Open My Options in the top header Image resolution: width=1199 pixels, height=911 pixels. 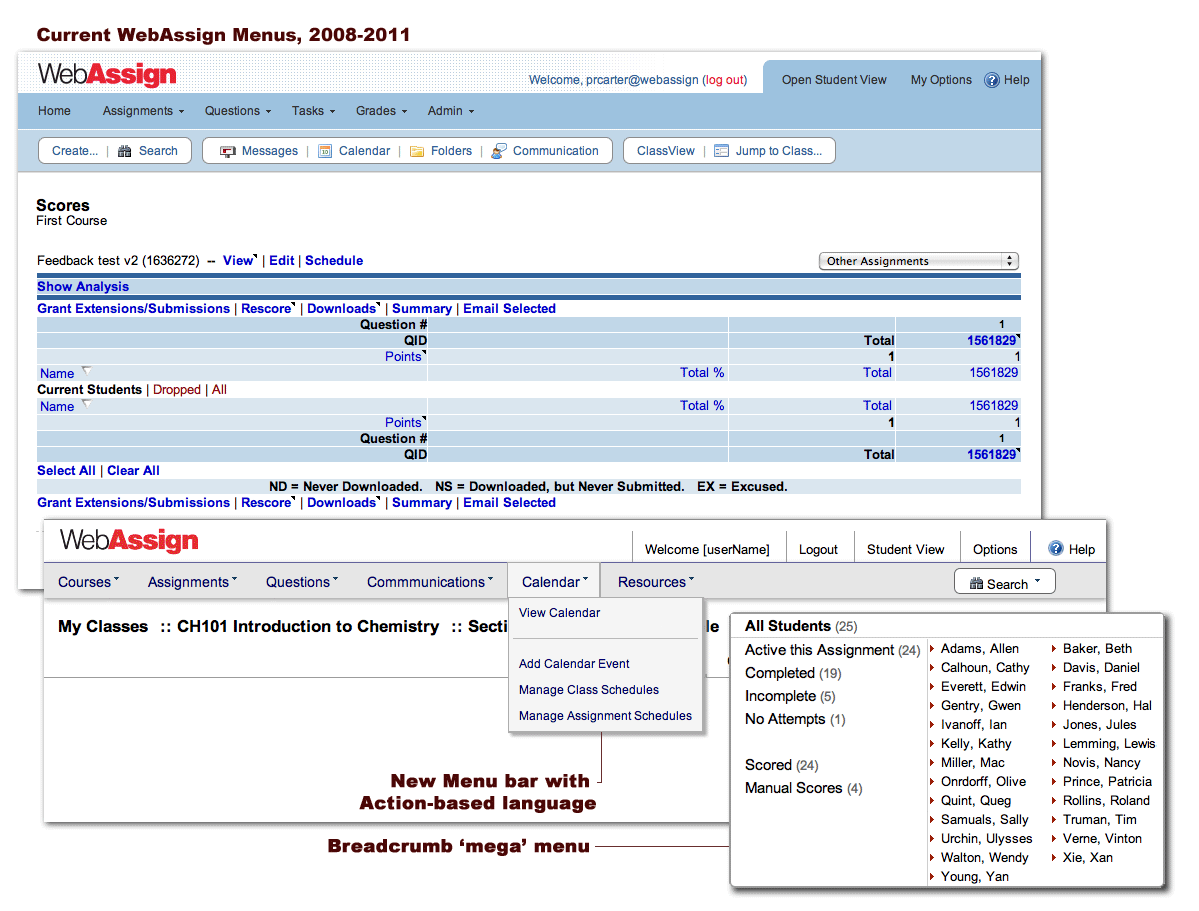click(941, 80)
